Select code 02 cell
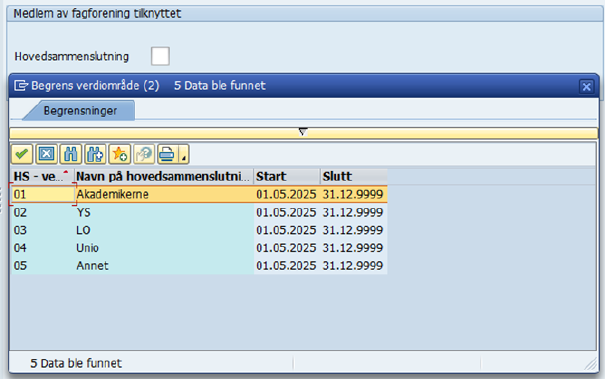 (43, 212)
